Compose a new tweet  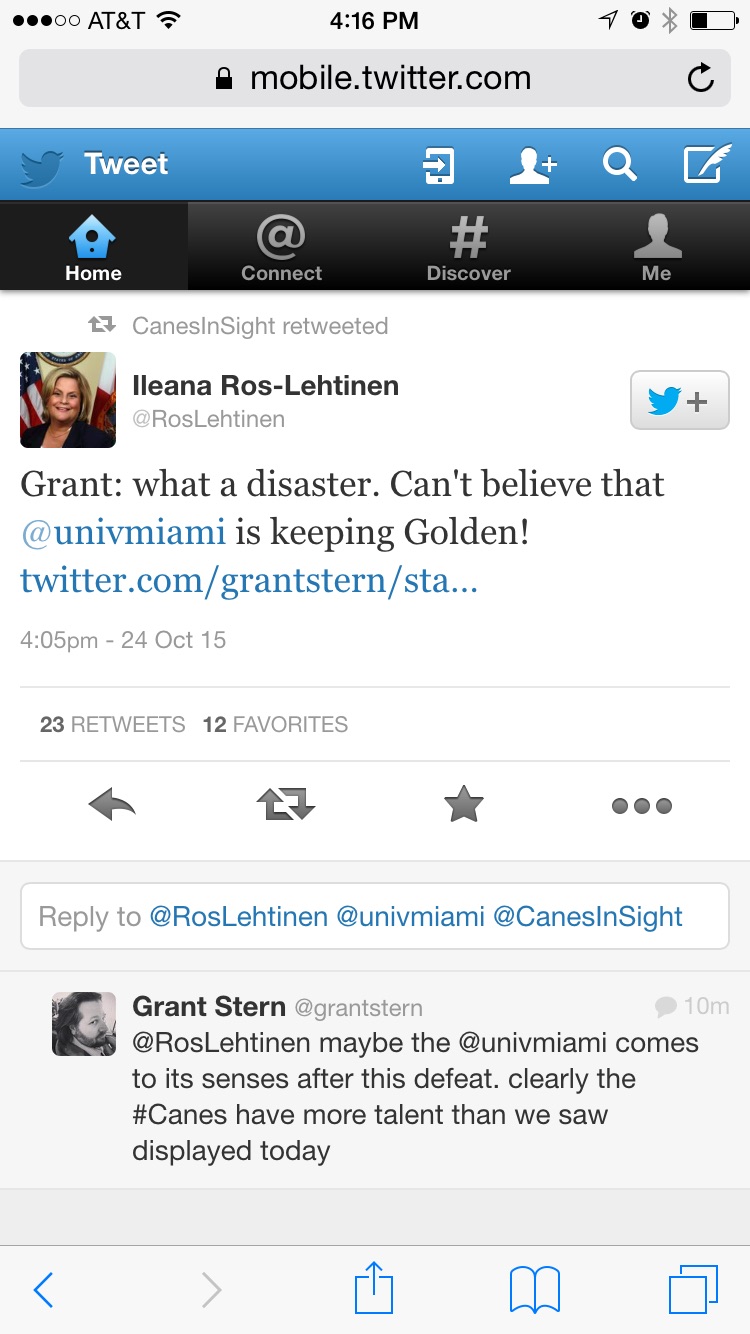pos(707,164)
